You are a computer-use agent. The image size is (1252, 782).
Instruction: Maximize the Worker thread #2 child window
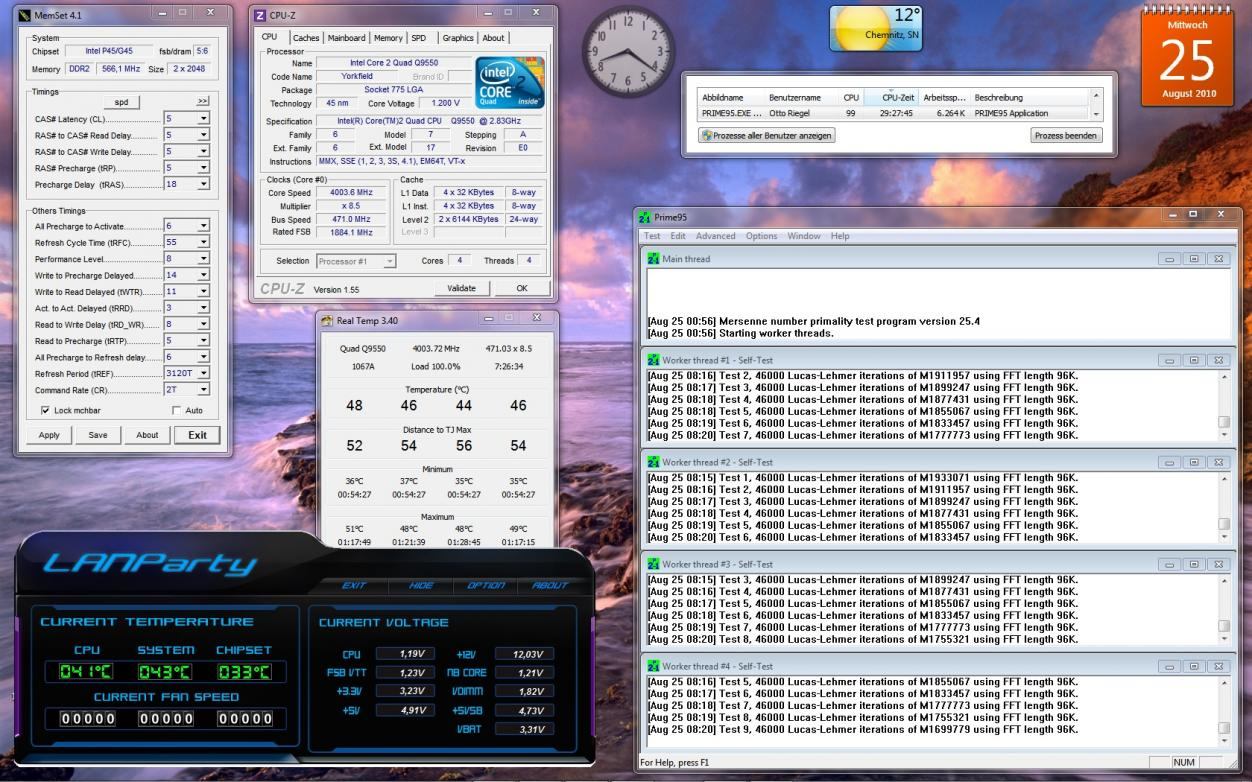coord(1192,462)
